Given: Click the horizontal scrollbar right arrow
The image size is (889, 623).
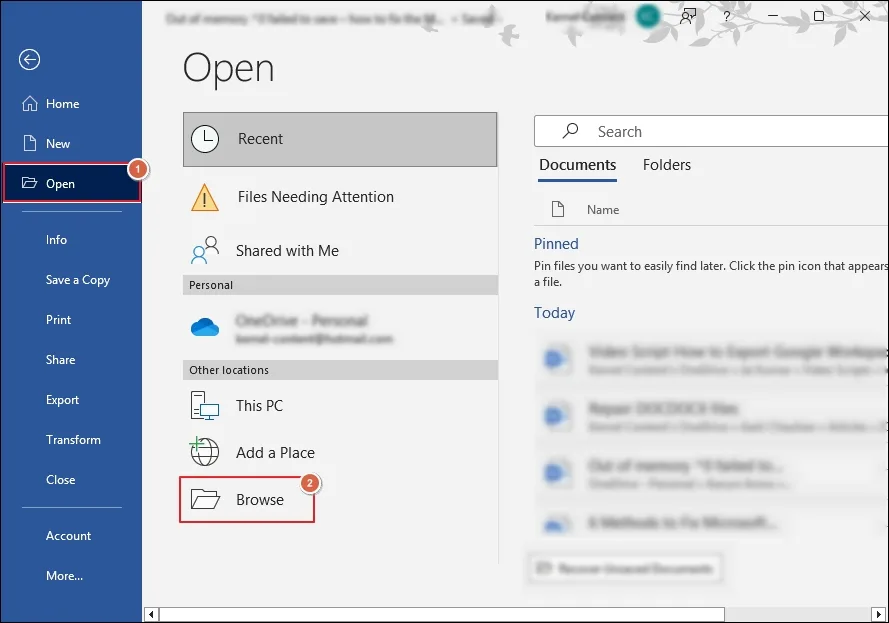Looking at the screenshot, I should pos(878,614).
